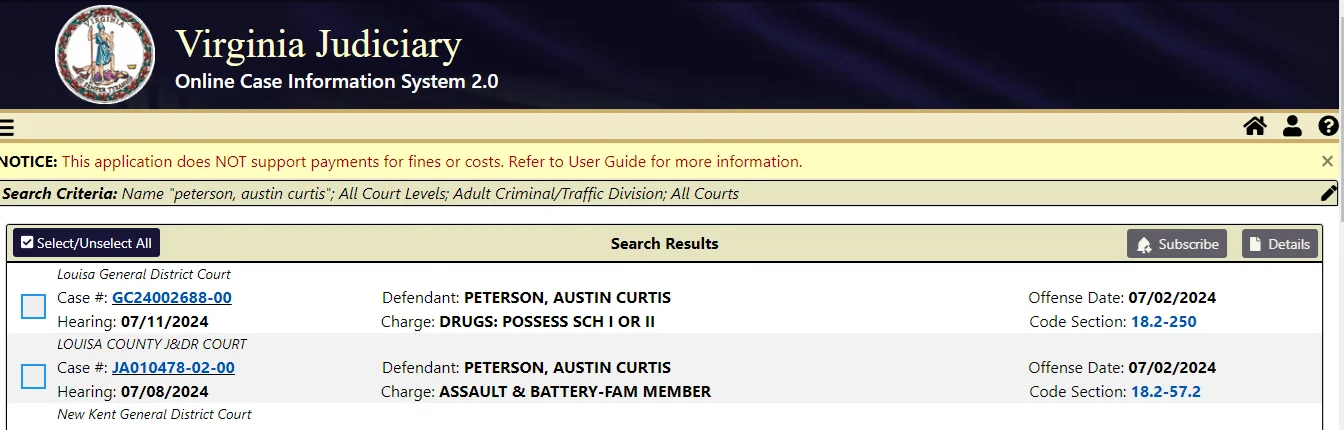Image resolution: width=1344 pixels, height=430 pixels.
Task: View Details of selected cases
Action: (x=1280, y=244)
